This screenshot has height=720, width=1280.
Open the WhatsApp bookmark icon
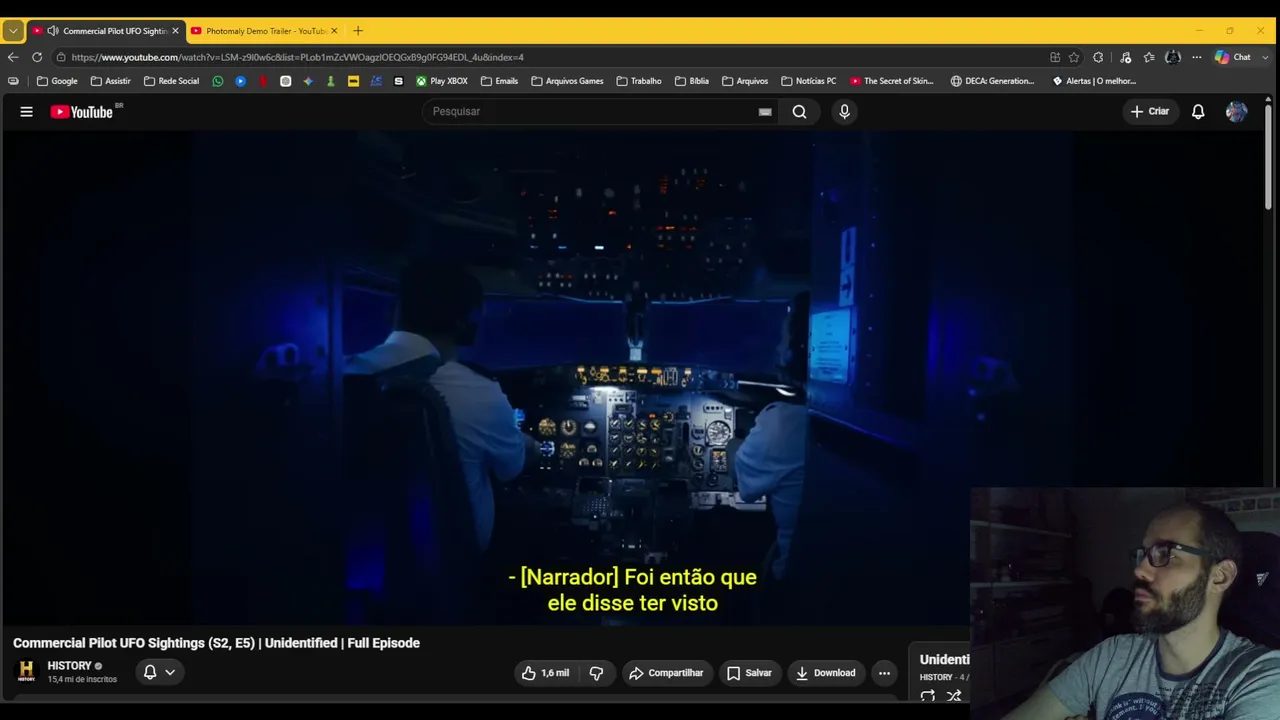pos(218,81)
